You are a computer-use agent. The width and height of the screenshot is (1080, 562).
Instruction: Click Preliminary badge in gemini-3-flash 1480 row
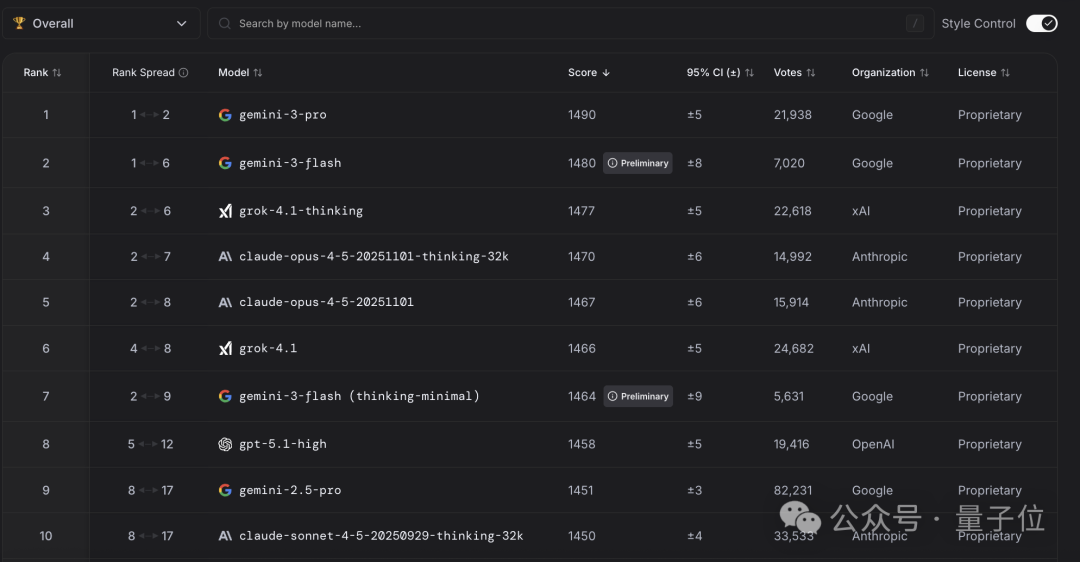click(x=638, y=163)
